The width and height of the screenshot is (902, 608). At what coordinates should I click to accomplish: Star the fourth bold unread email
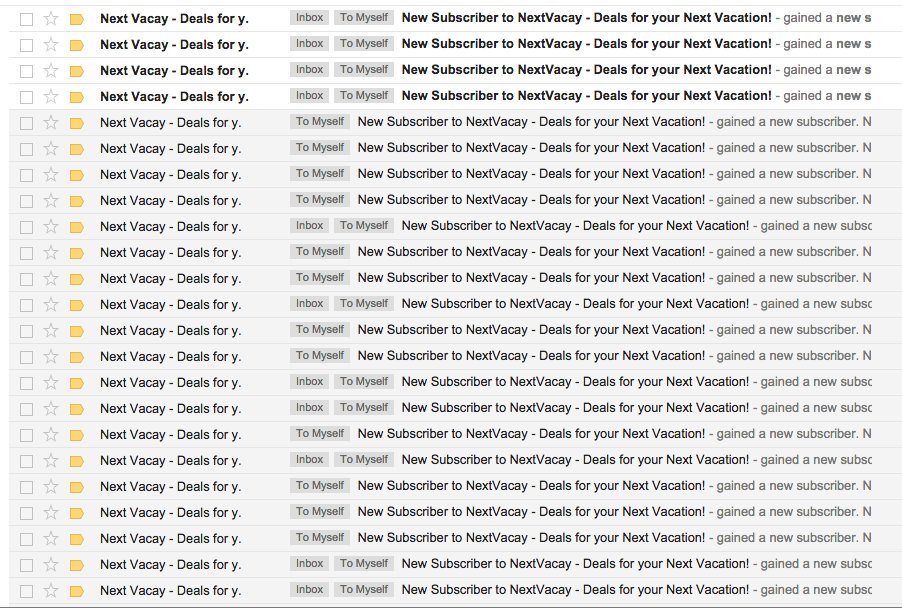51,97
